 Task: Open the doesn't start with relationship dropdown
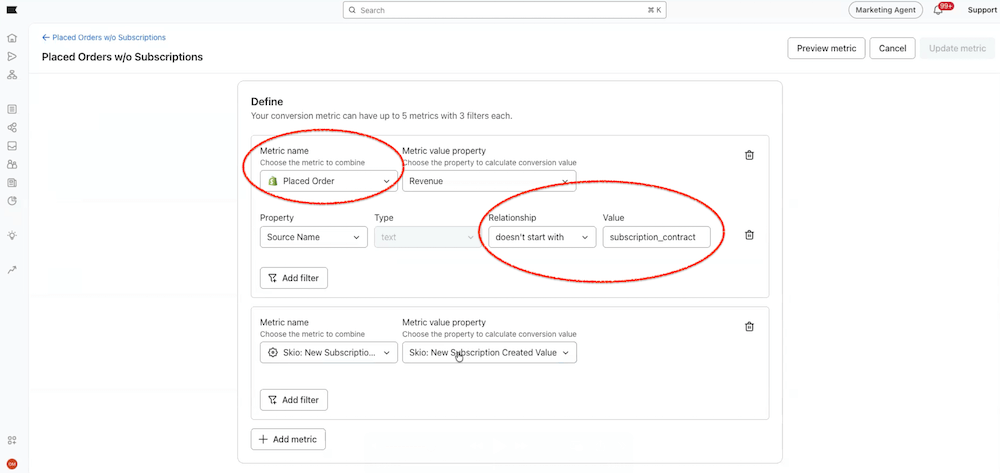point(542,237)
